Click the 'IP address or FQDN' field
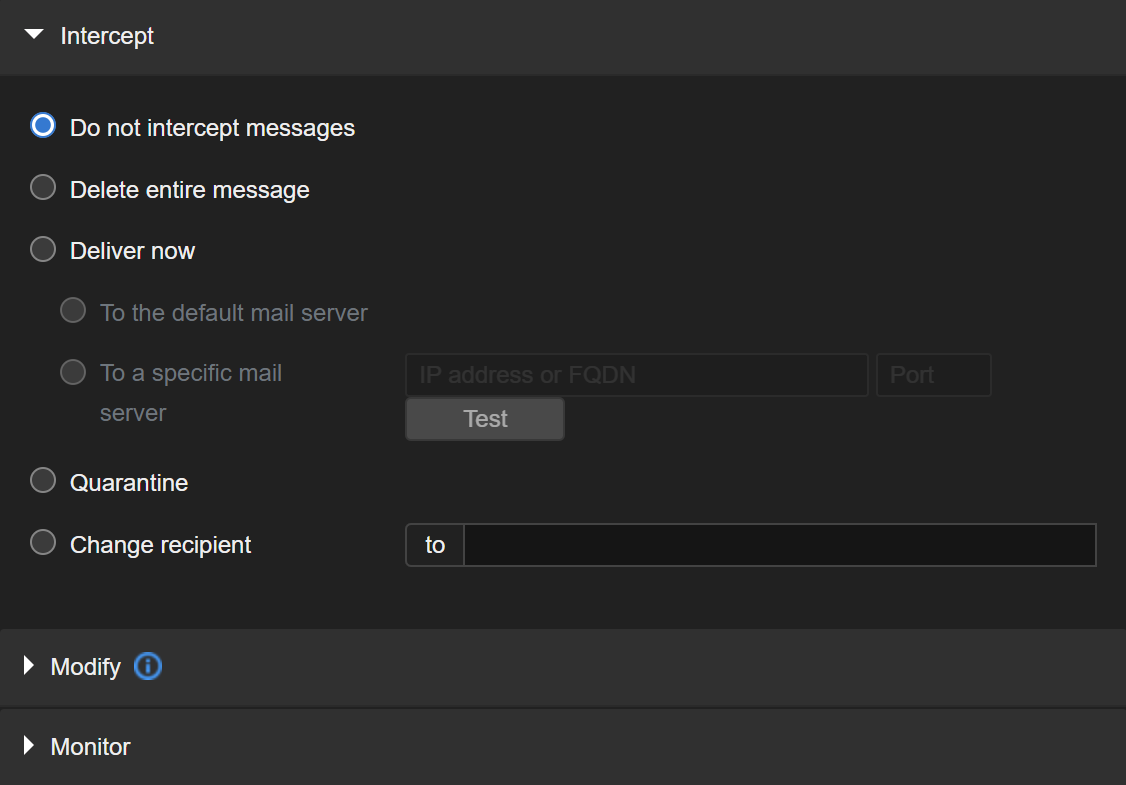 click(x=636, y=375)
